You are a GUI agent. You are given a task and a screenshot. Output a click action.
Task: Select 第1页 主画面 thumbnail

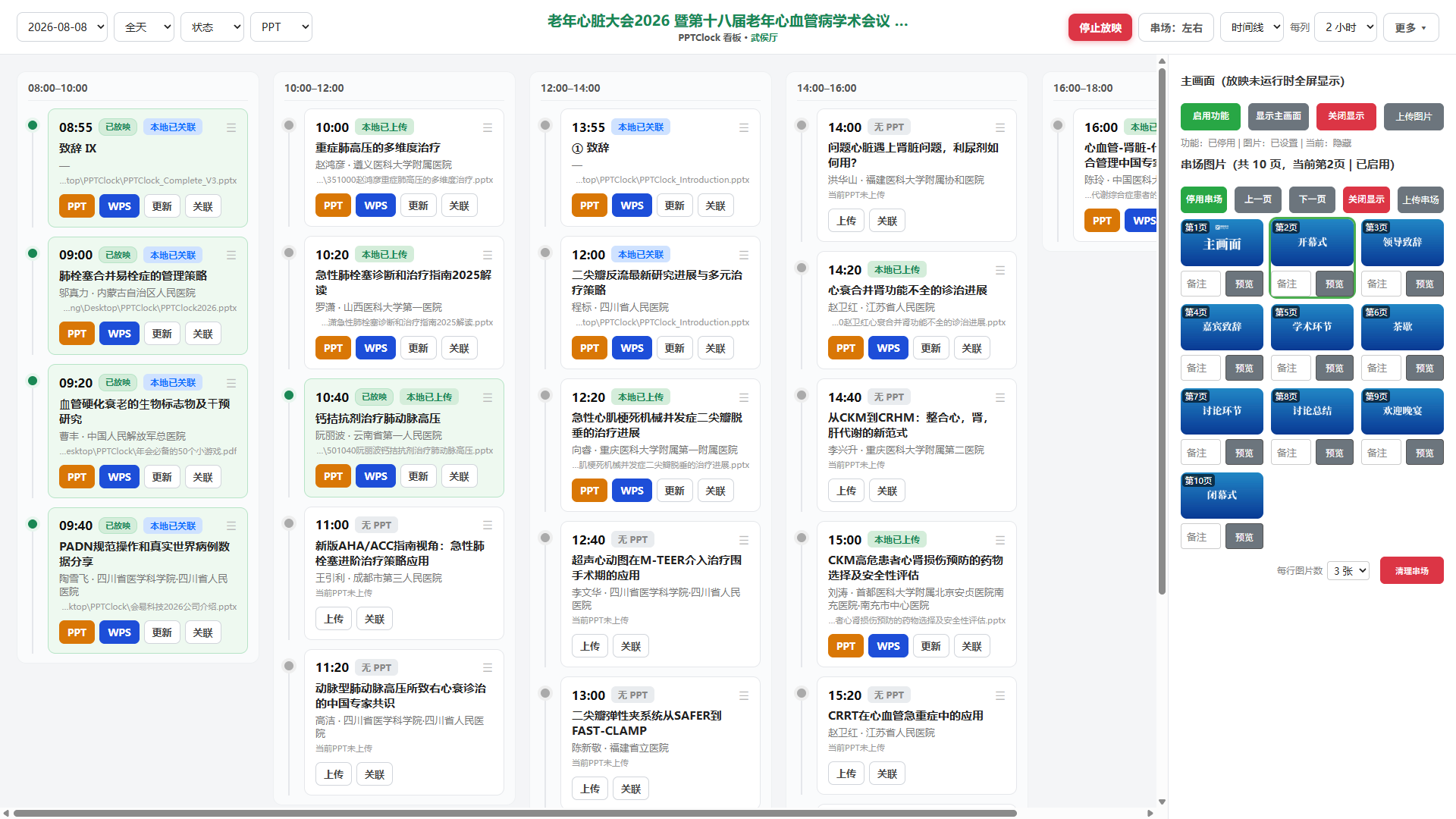coord(1222,243)
